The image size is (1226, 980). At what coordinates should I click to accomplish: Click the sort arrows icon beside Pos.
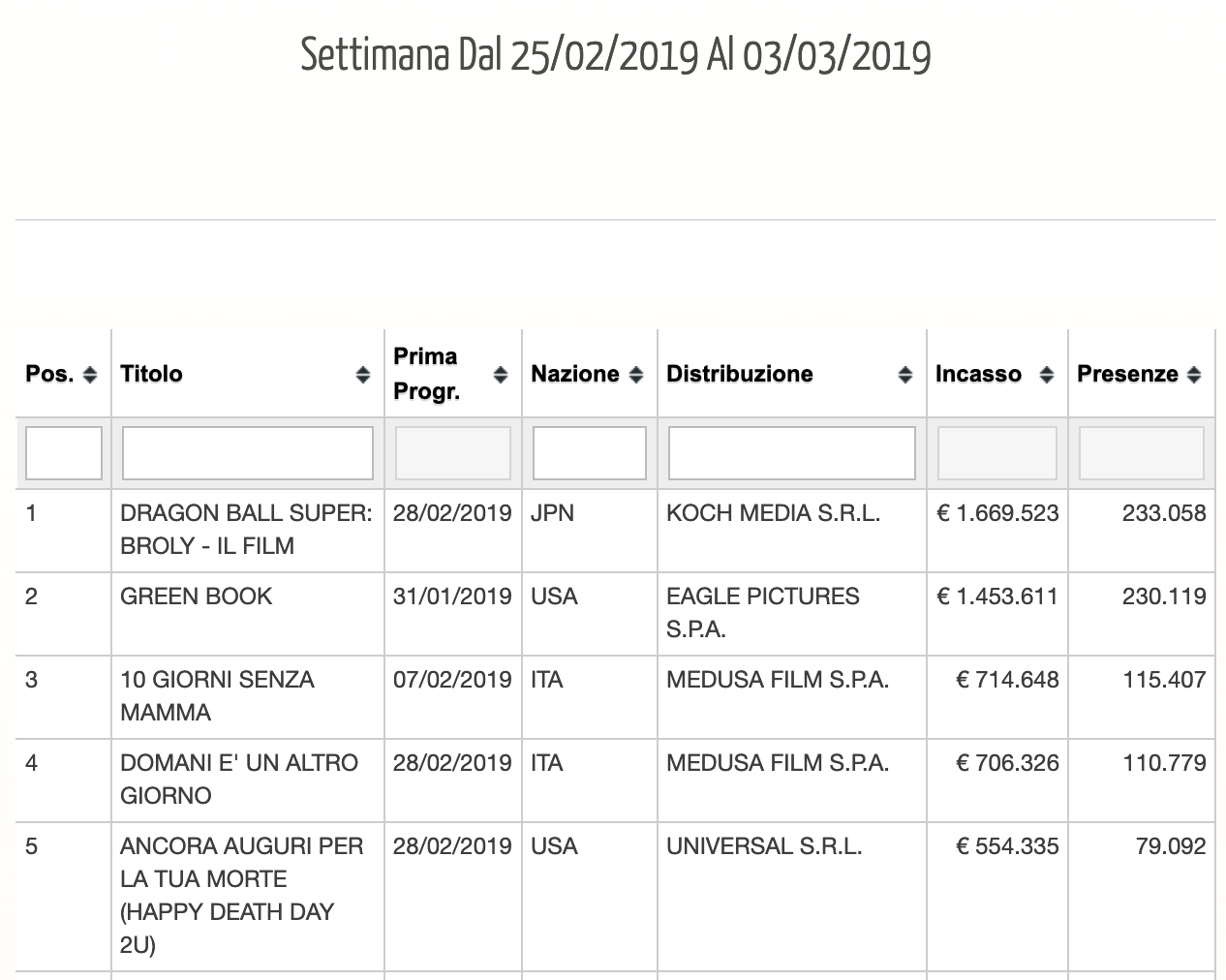coord(90,375)
